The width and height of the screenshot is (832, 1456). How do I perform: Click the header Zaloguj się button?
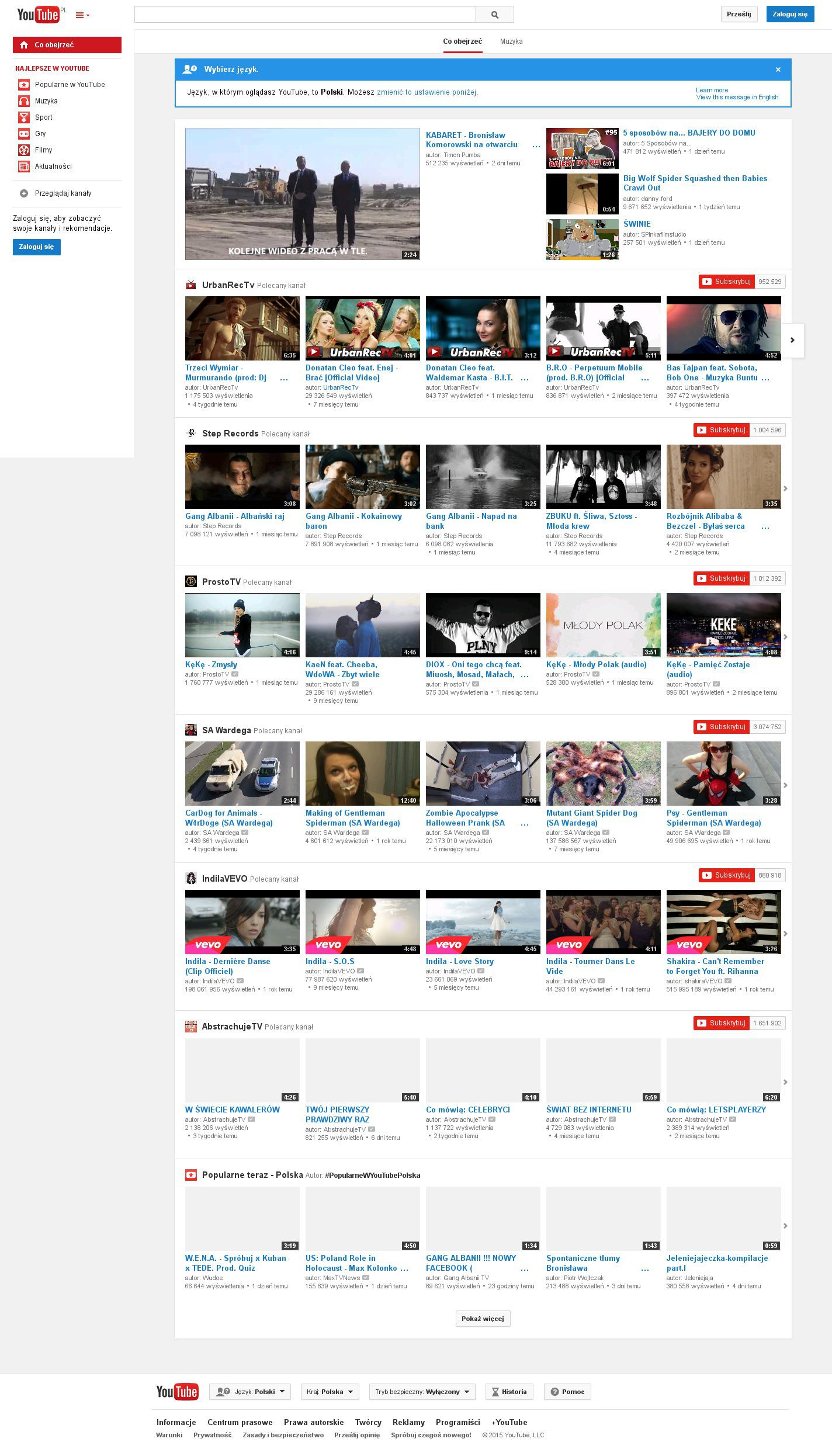point(790,14)
